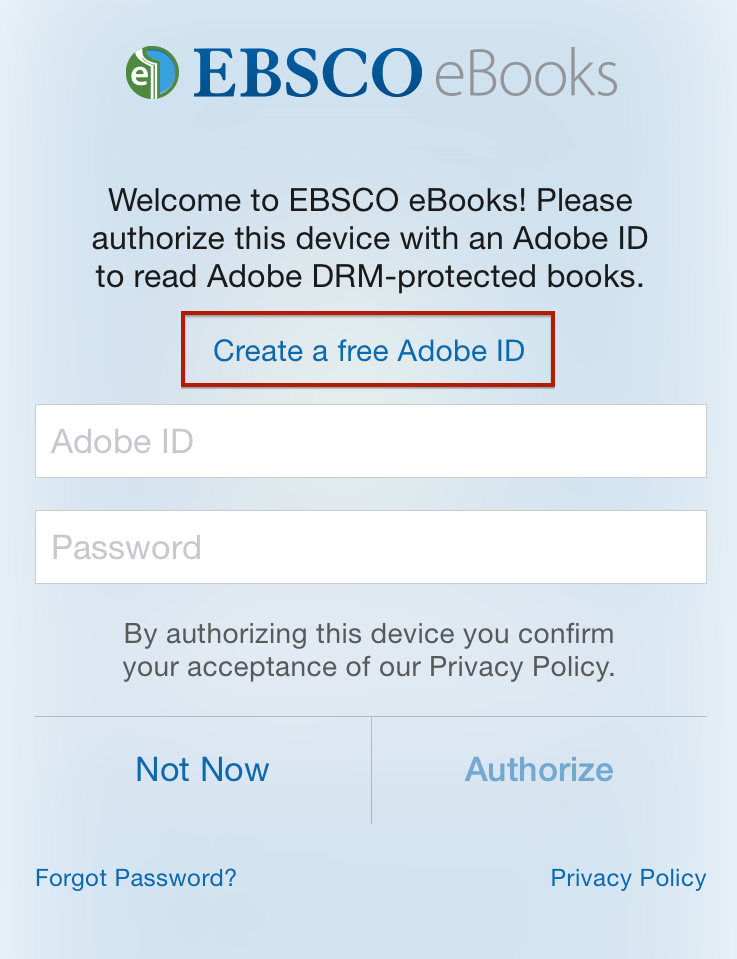Click the green and blue EBSCO logo icon
The image size is (737, 959).
(152, 72)
